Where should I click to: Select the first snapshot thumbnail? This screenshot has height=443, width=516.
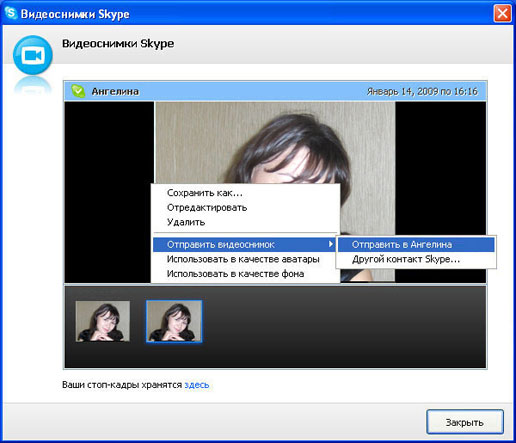[103, 321]
